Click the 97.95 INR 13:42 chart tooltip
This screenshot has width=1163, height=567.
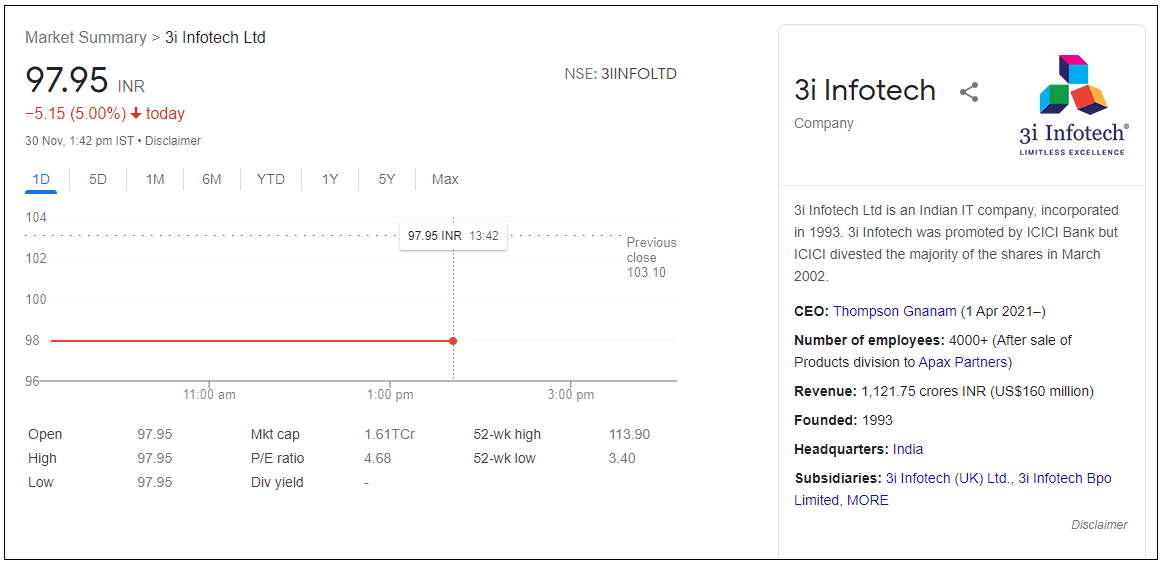click(x=453, y=236)
